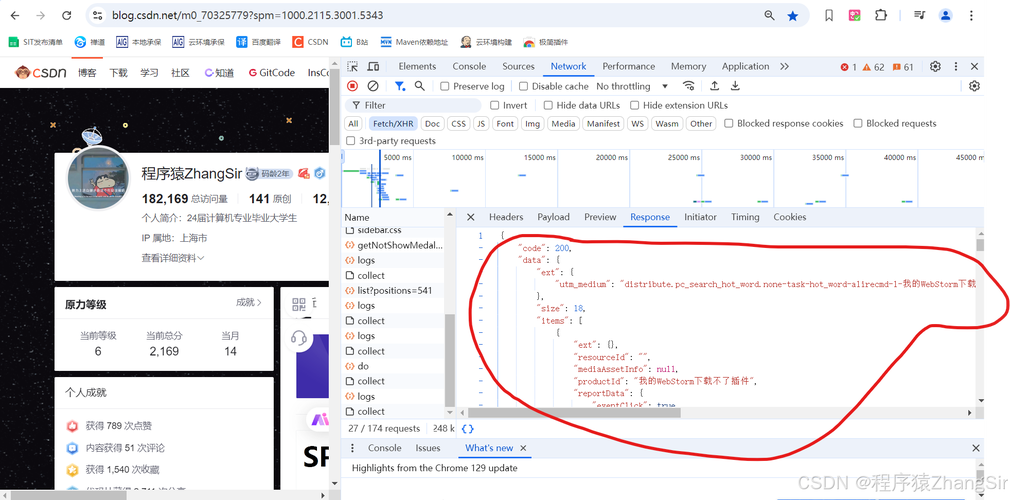The width and height of the screenshot is (1010, 500).
Task: Open DevTools settings gear
Action: tap(935, 66)
